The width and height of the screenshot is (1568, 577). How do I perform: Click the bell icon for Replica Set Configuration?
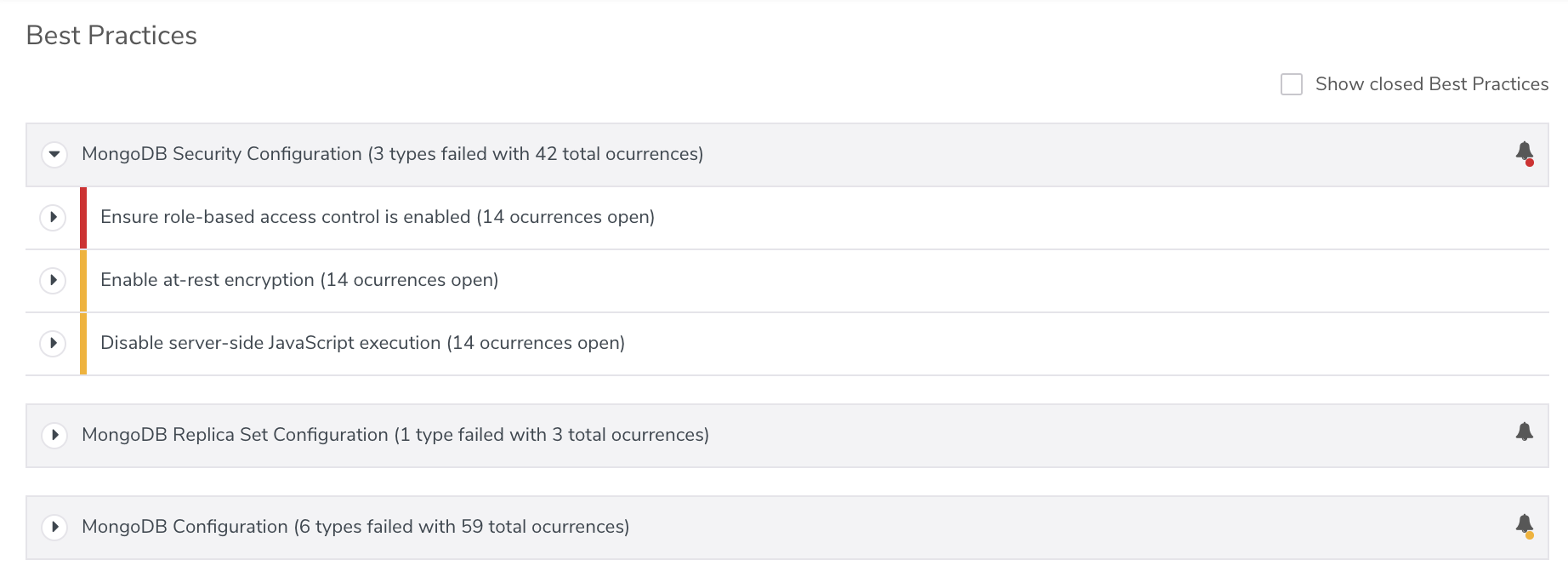pos(1524,432)
